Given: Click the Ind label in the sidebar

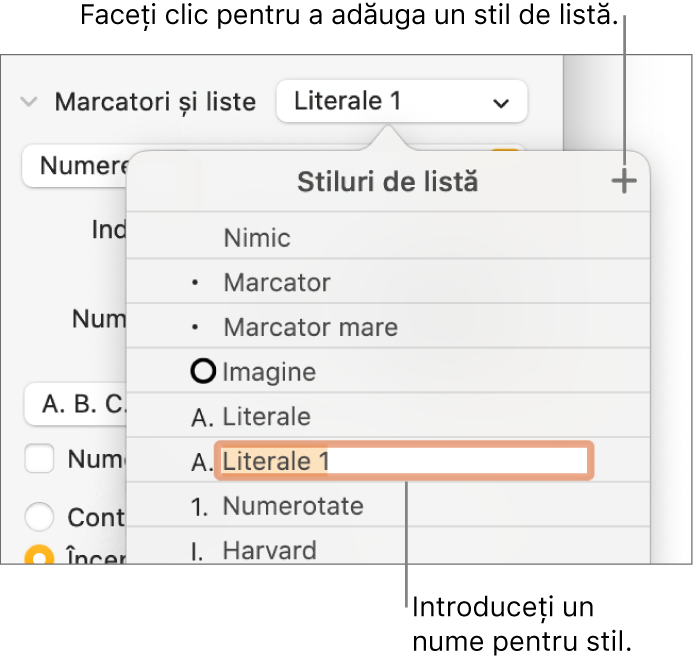Looking at the screenshot, I should [109, 229].
